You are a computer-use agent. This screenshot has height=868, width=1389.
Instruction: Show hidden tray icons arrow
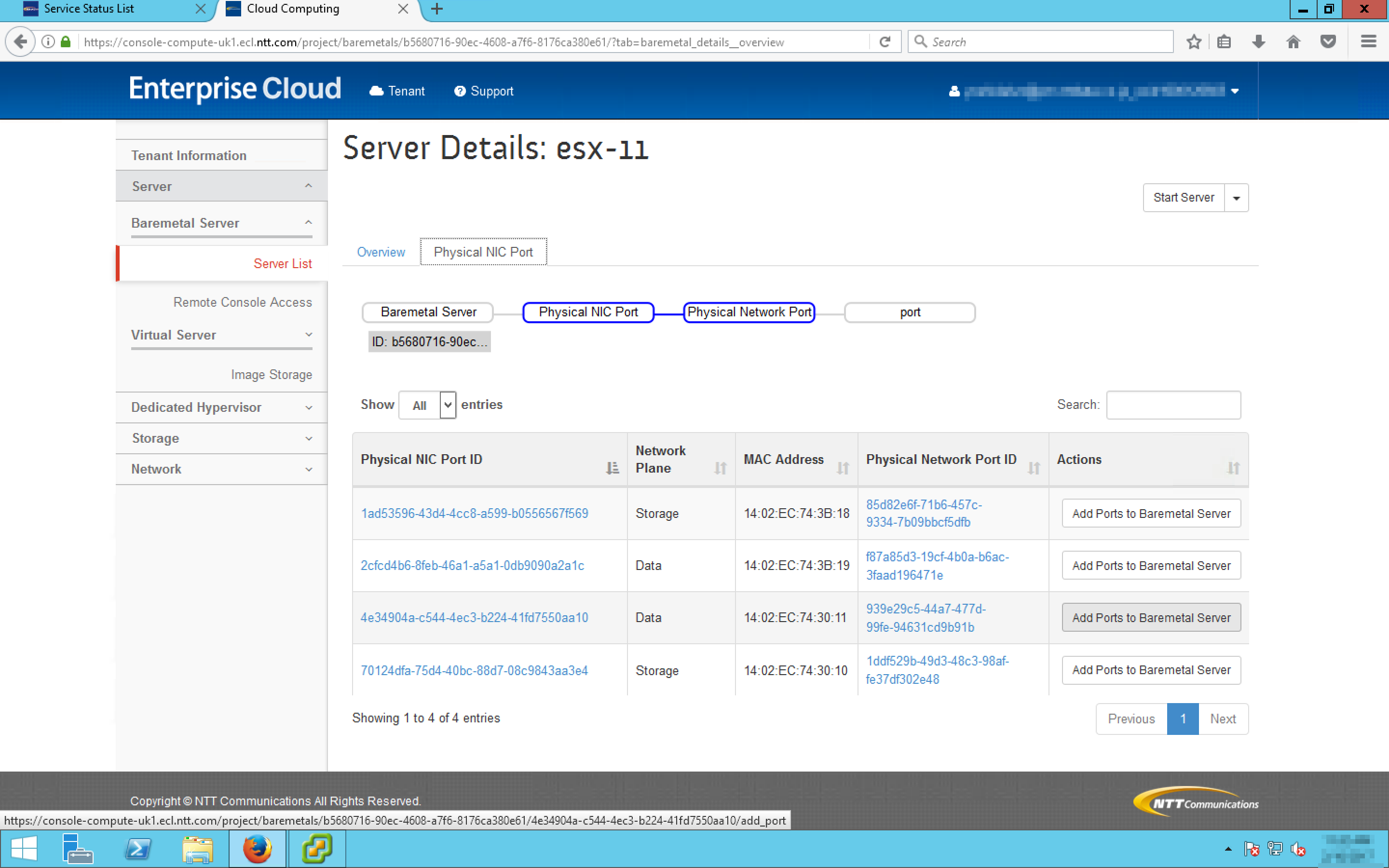[1228, 849]
